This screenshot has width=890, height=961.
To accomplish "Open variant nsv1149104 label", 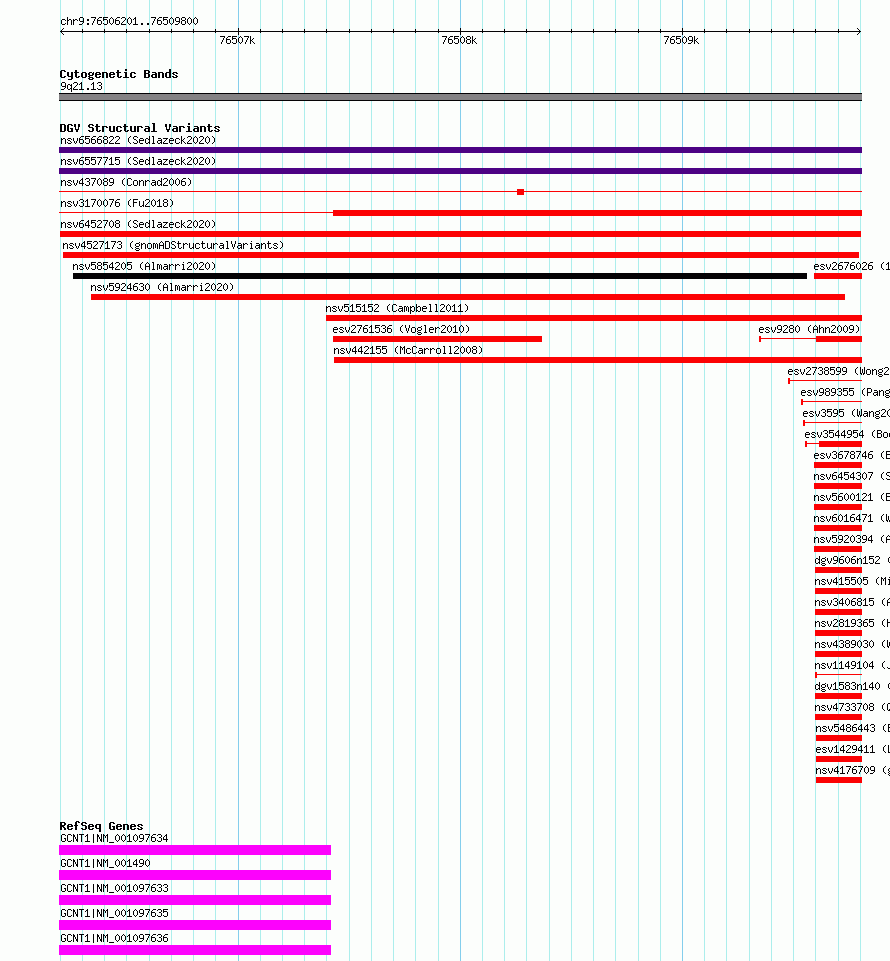I will [852, 664].
